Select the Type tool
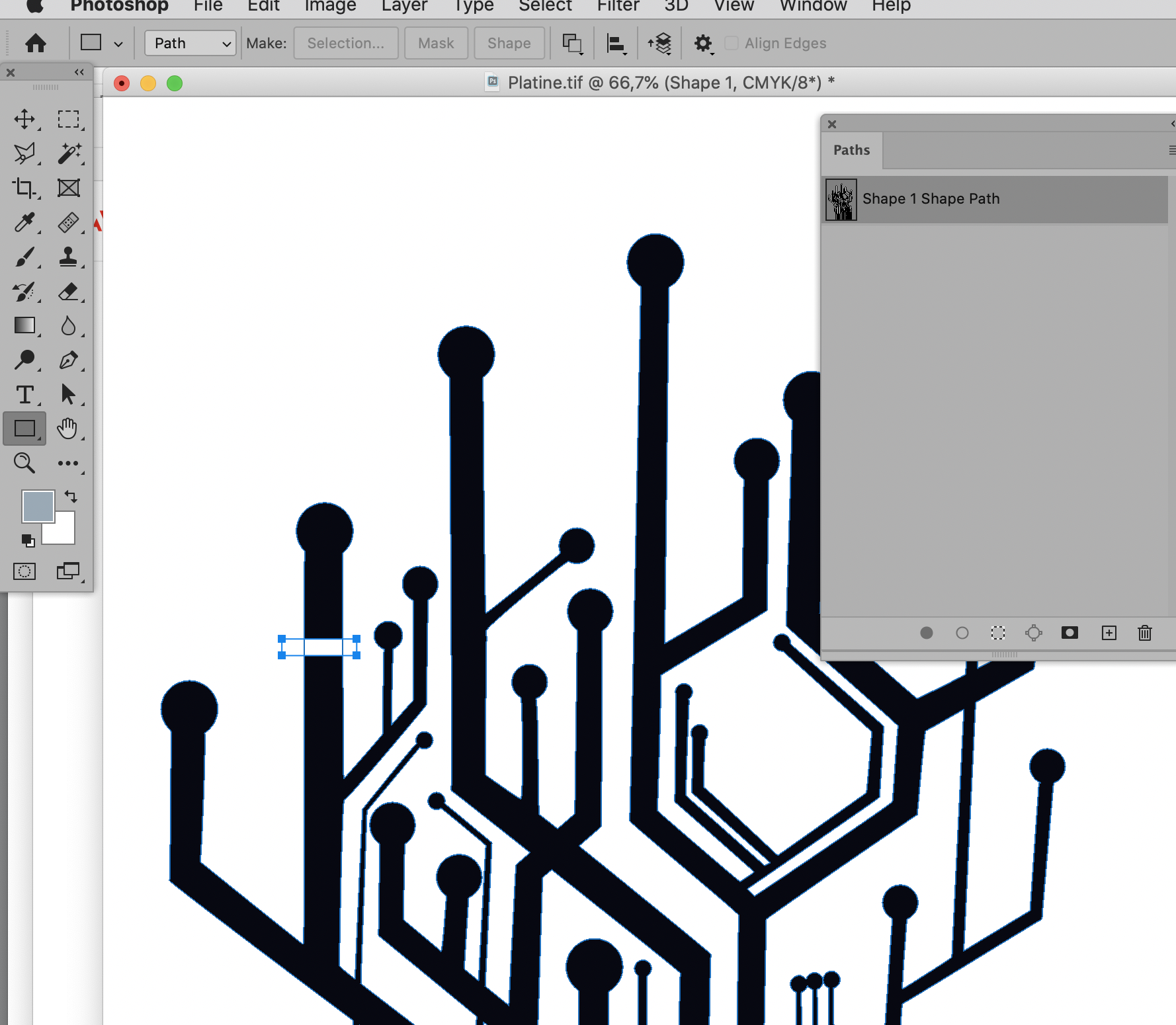Screen dimensions: 1176x1025 26,395
